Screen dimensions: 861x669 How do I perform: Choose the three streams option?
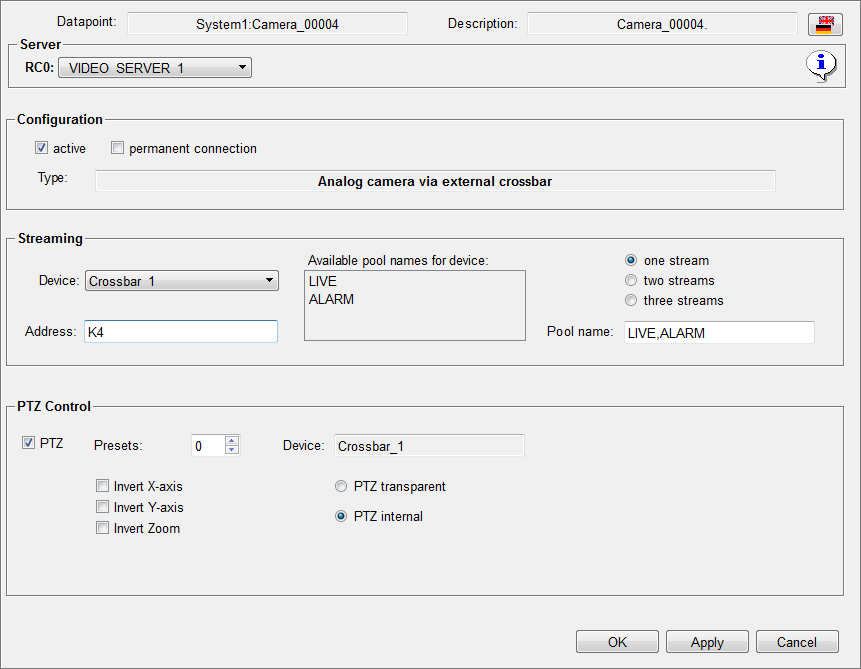coord(630,300)
